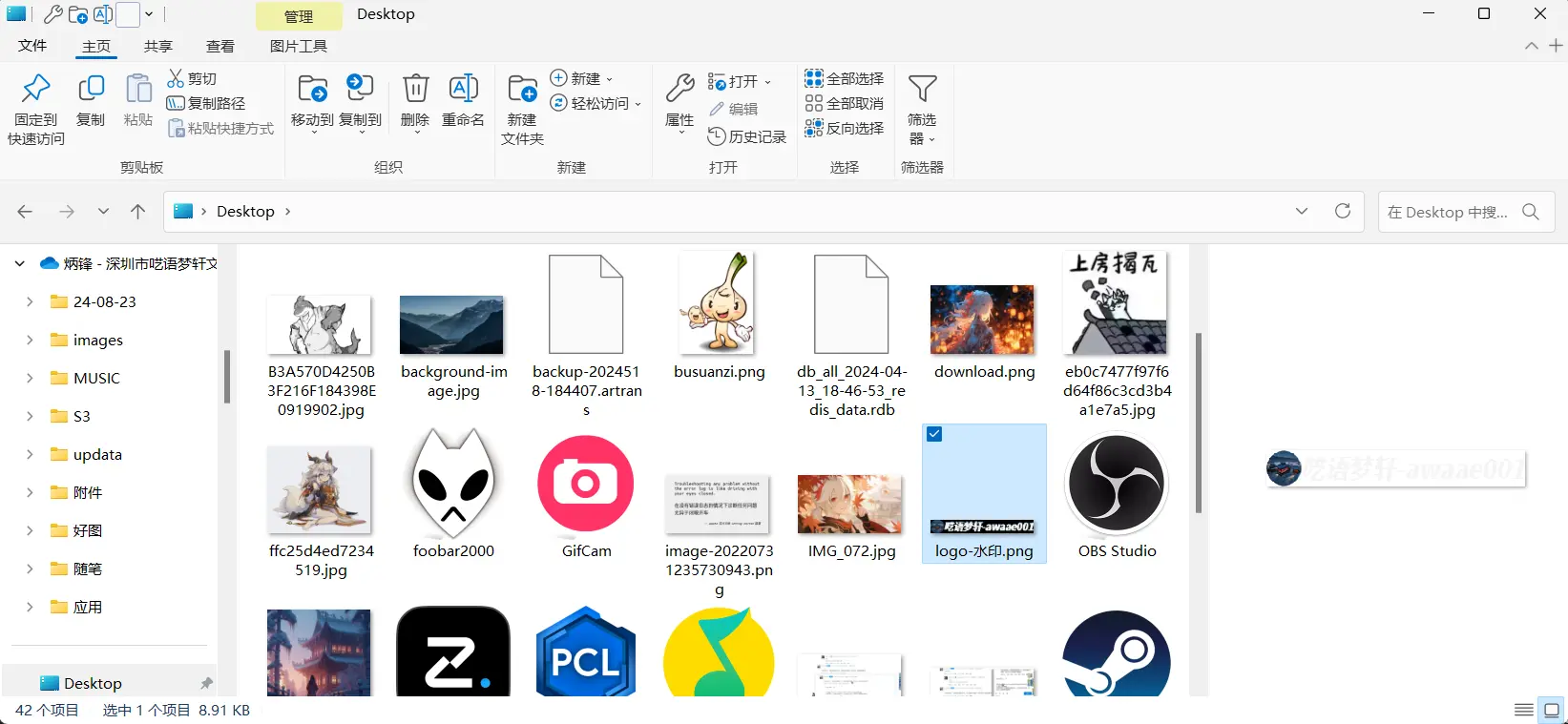Open address bar history dropdown
1568x724 pixels.
[x=1302, y=211]
